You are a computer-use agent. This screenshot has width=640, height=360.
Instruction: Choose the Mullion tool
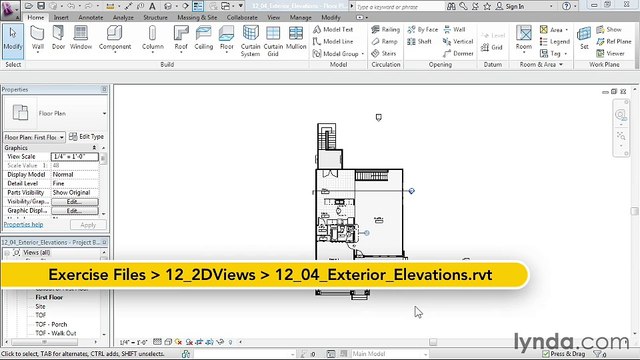tap(296, 38)
